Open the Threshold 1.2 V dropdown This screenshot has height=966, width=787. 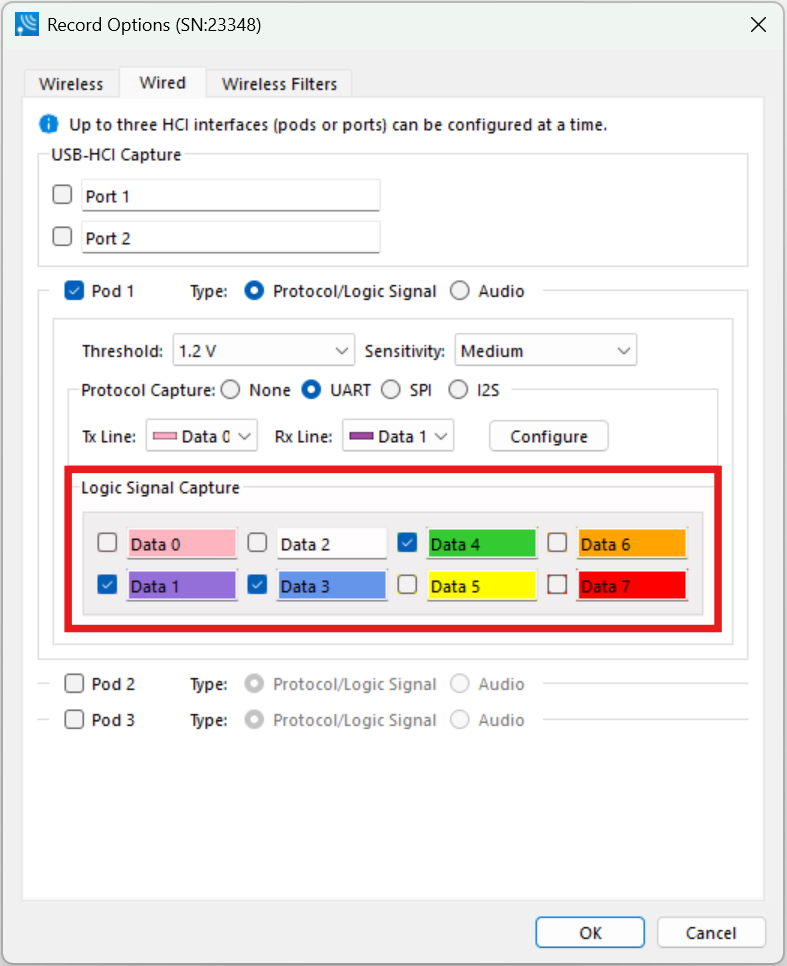click(264, 351)
